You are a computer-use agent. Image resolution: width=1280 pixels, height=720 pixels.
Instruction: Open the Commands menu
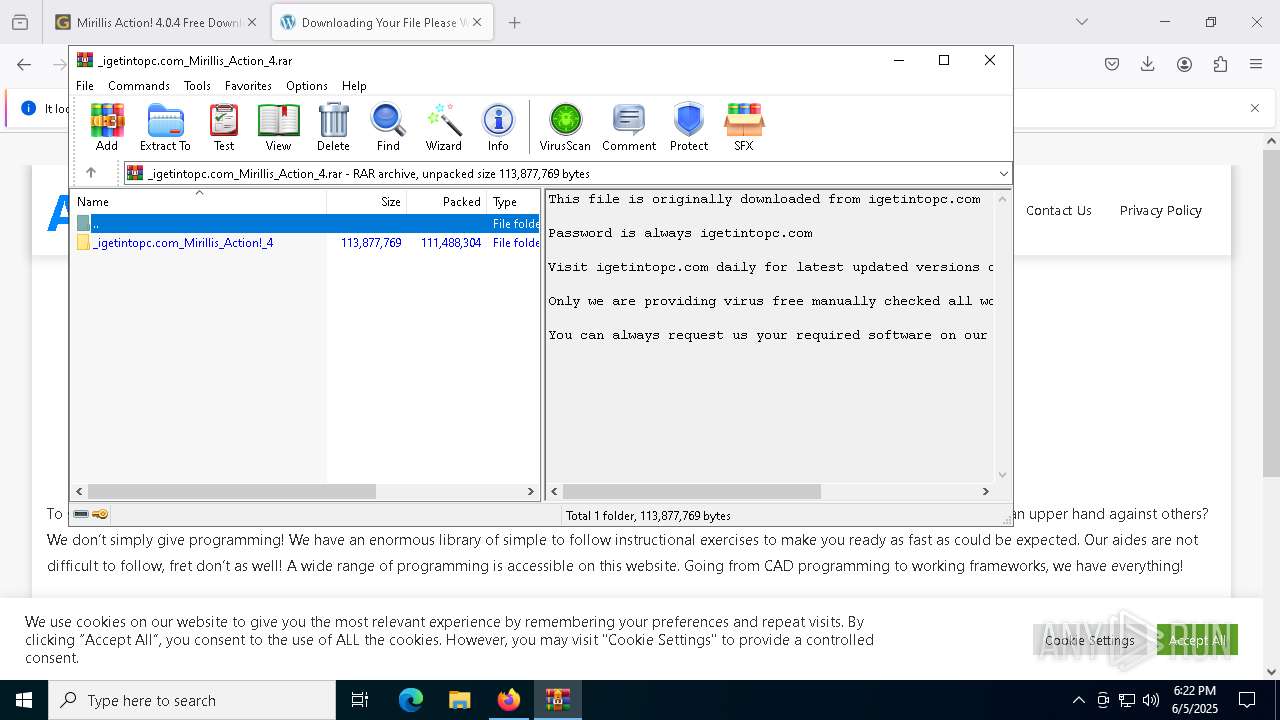(139, 86)
